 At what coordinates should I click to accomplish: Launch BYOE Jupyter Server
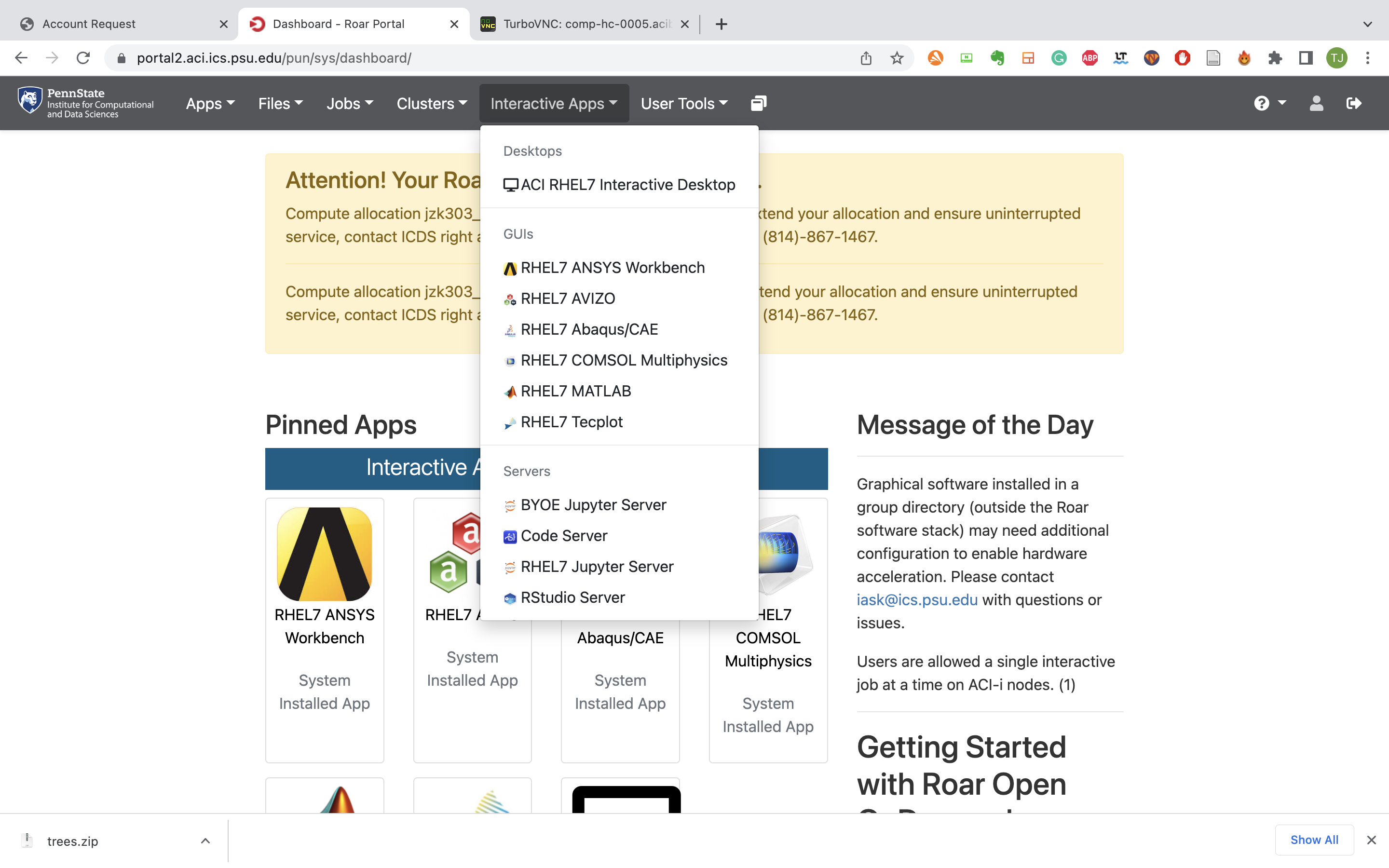(594, 504)
